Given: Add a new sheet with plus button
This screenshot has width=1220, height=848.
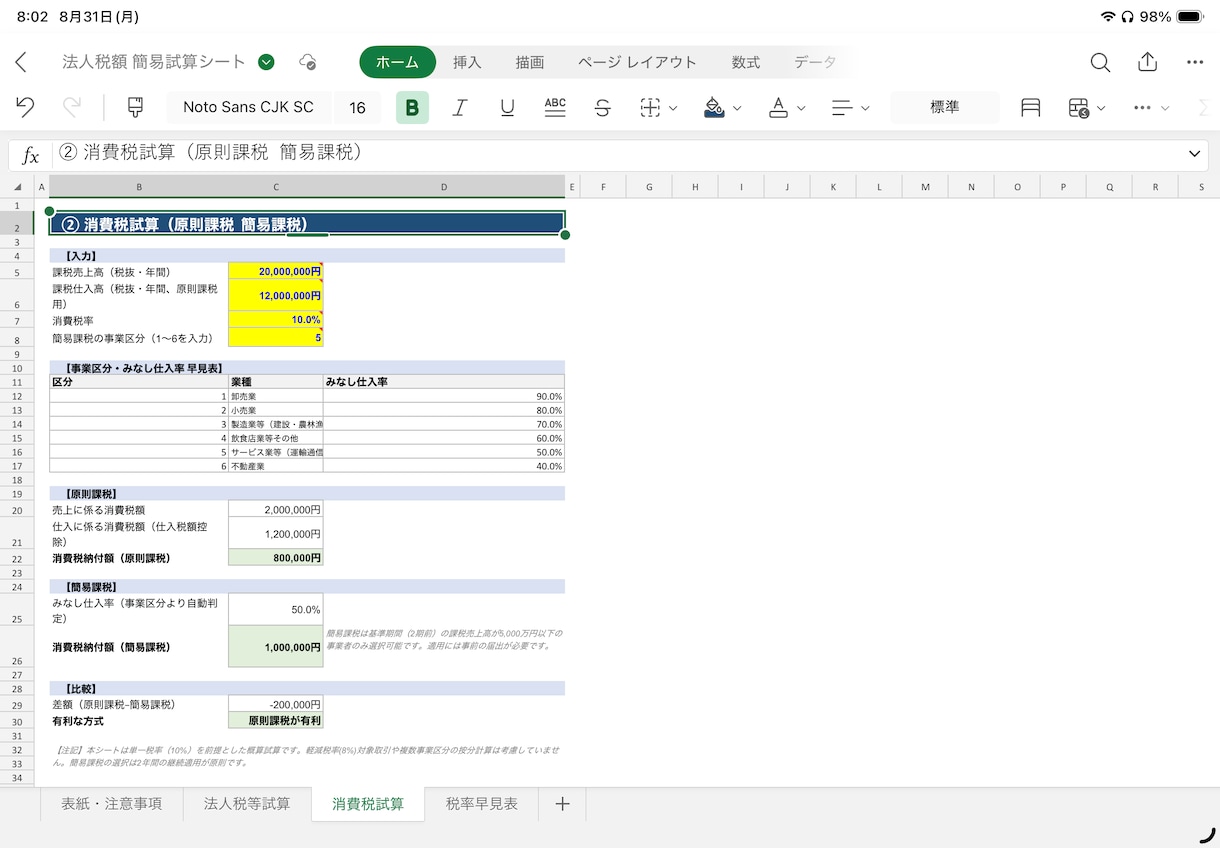Looking at the screenshot, I should tap(563, 804).
